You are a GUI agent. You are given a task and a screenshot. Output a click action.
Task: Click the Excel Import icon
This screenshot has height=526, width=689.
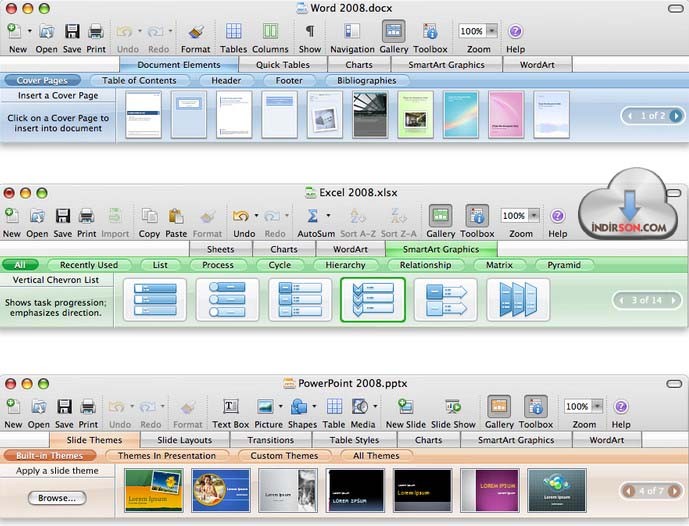(x=115, y=216)
